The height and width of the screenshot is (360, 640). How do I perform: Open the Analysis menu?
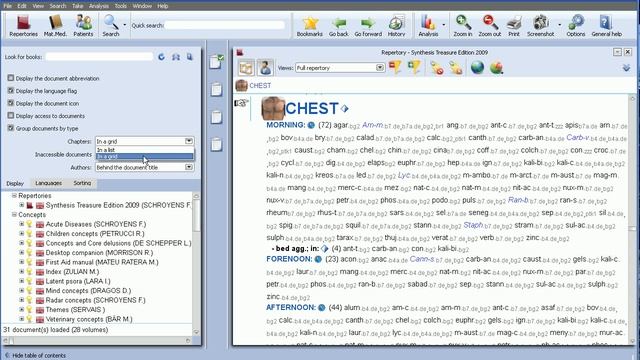coord(98,6)
